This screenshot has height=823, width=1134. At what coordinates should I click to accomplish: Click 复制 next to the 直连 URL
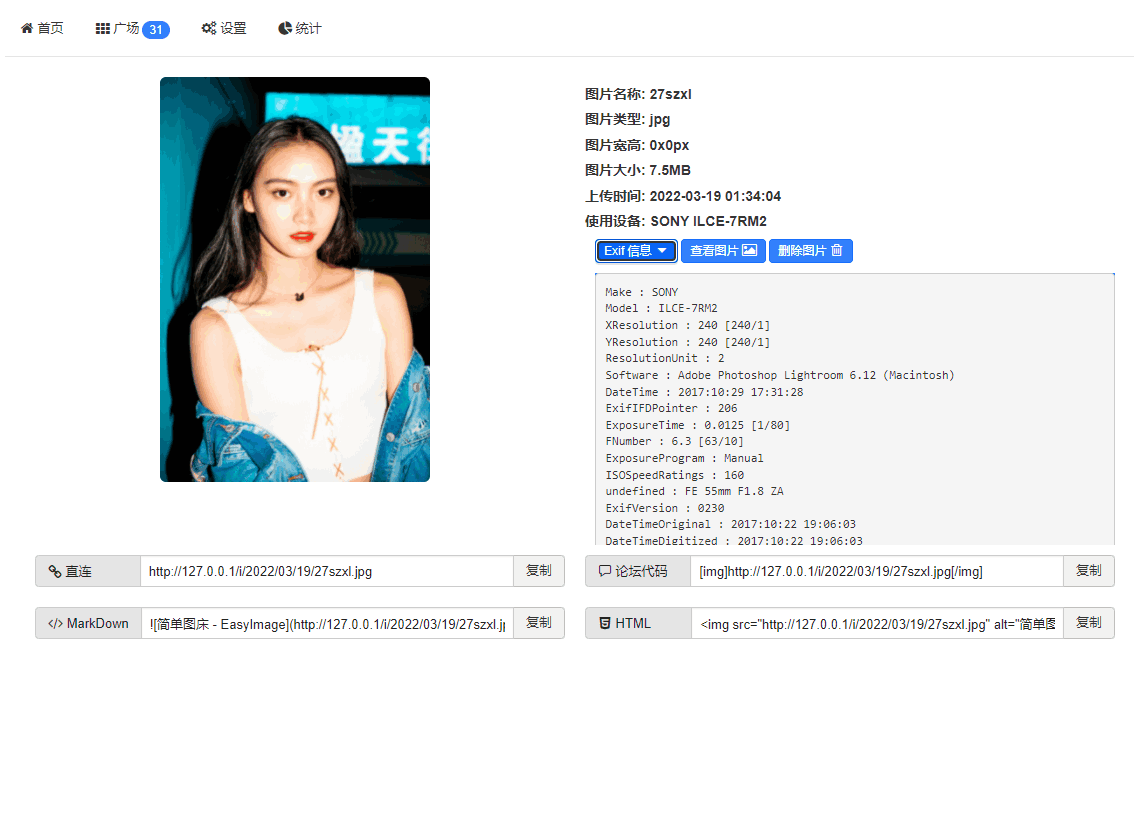pyautogui.click(x=539, y=570)
